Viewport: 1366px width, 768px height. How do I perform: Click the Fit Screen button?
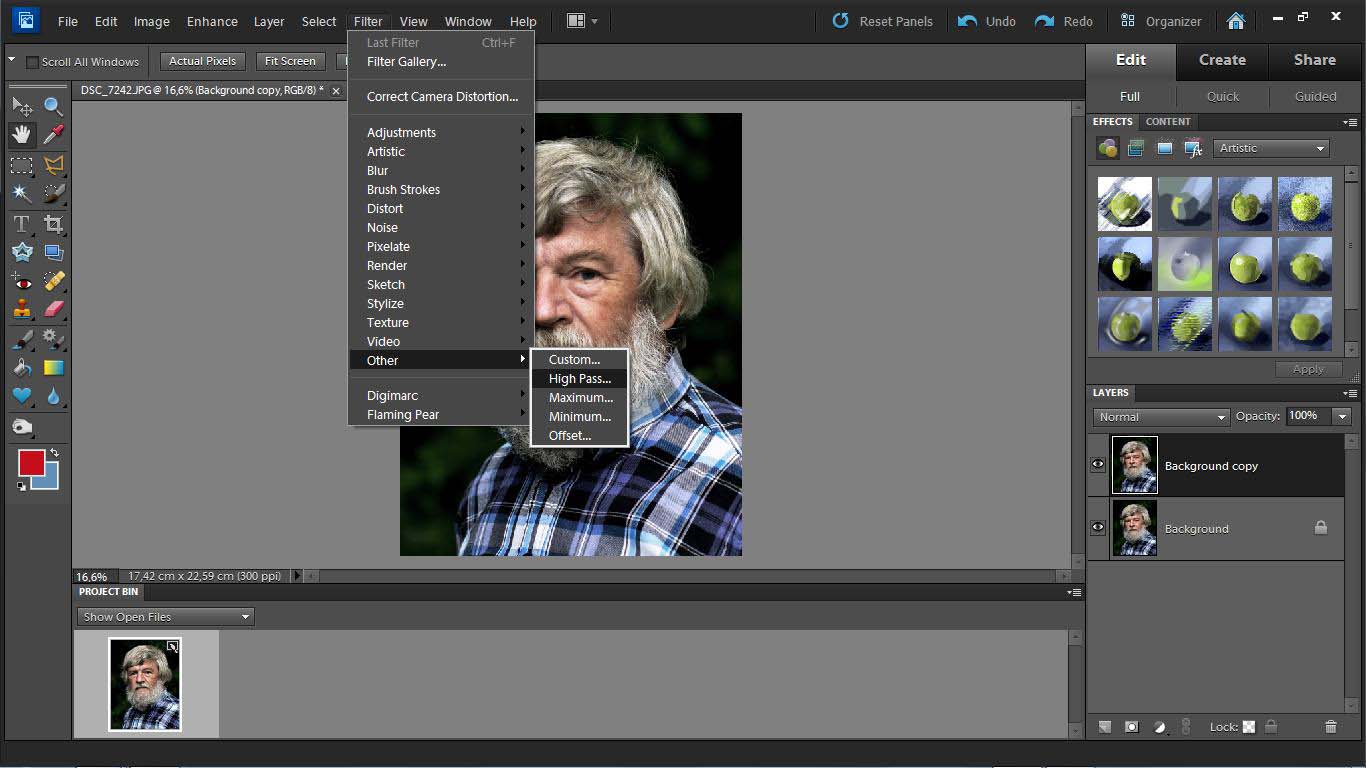click(290, 61)
